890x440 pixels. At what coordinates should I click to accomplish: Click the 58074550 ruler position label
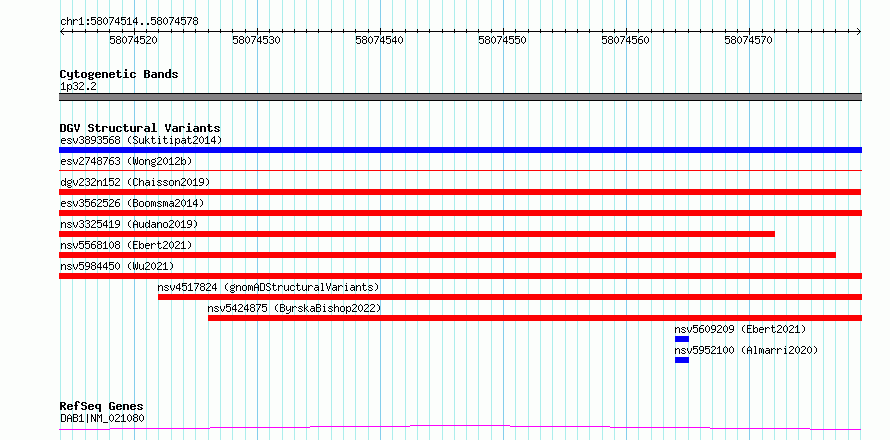click(x=503, y=40)
